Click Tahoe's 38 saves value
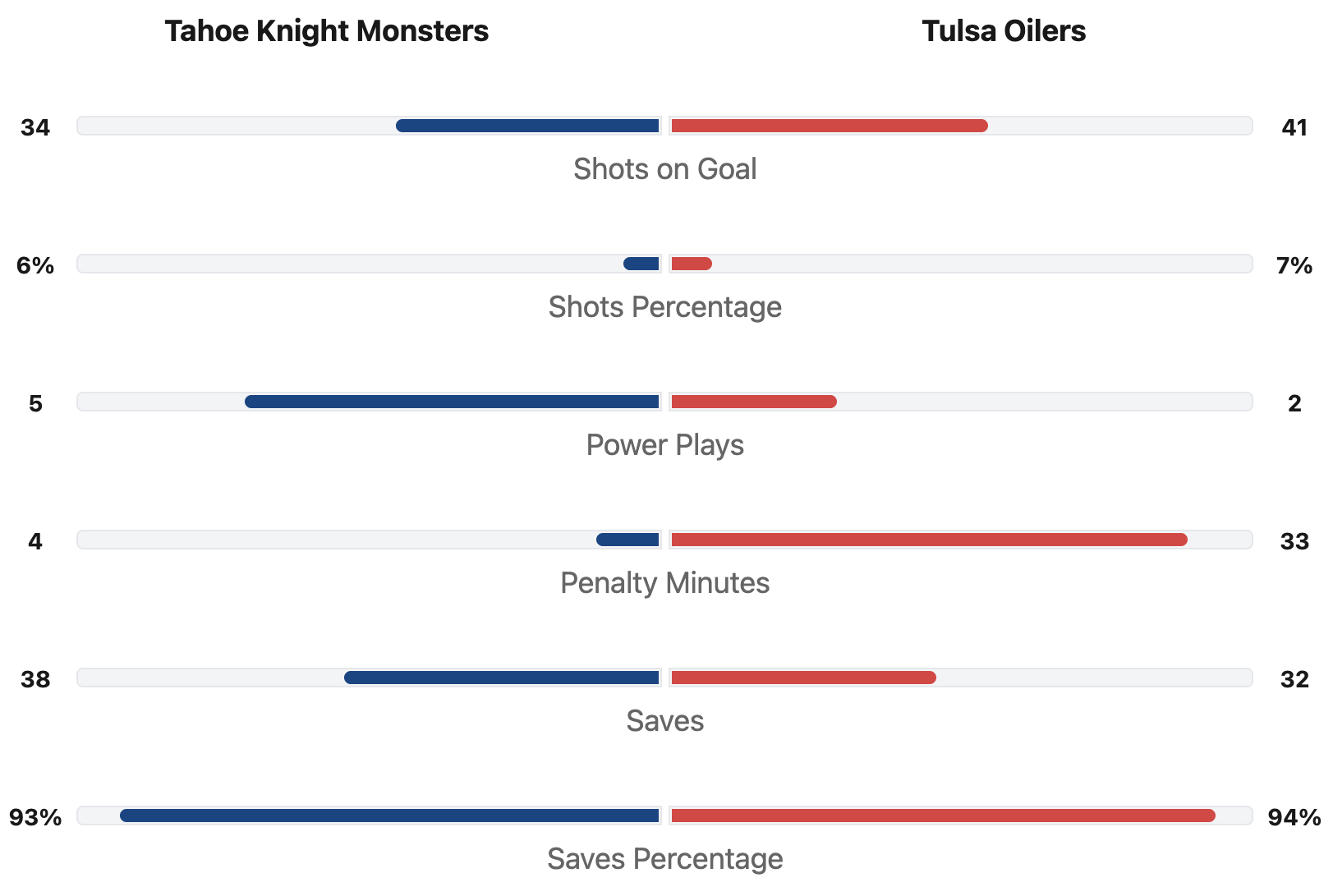1333x896 pixels. (x=35, y=679)
